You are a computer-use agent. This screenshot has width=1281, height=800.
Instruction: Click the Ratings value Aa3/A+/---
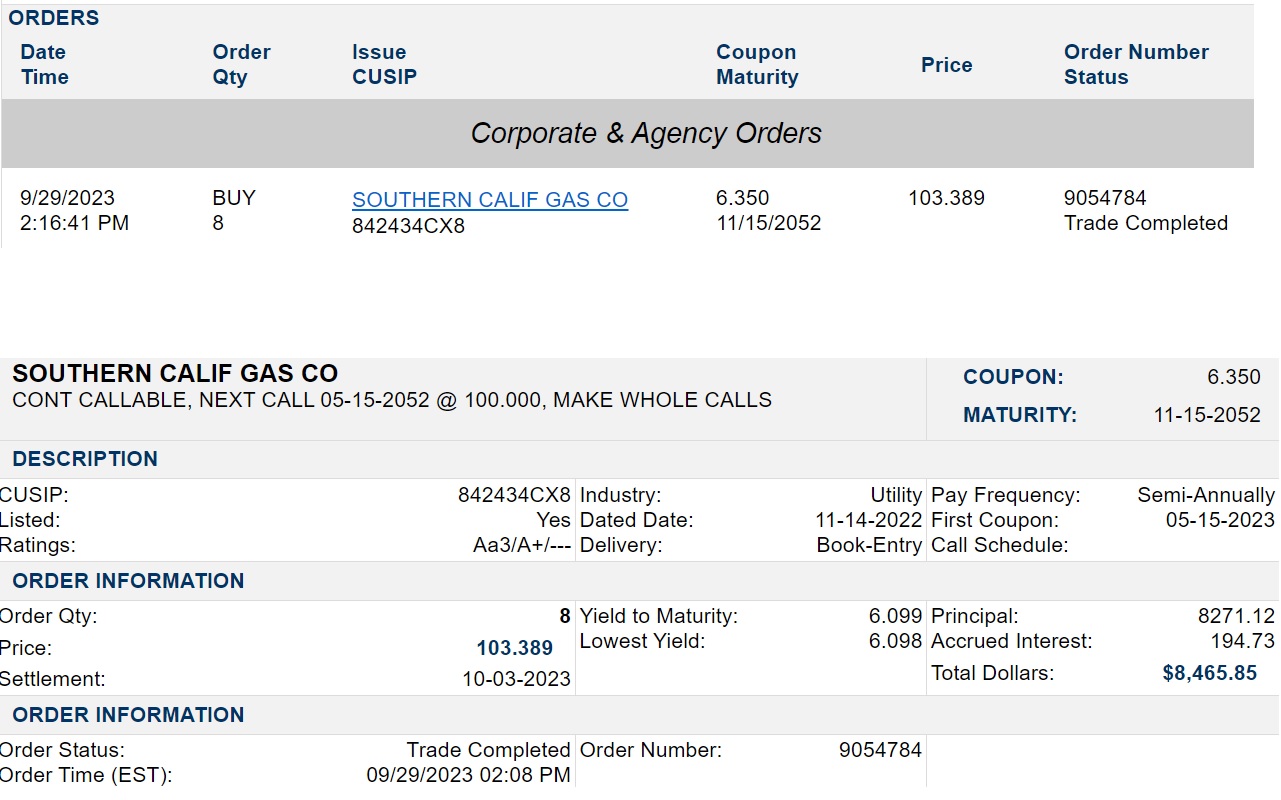pos(521,545)
